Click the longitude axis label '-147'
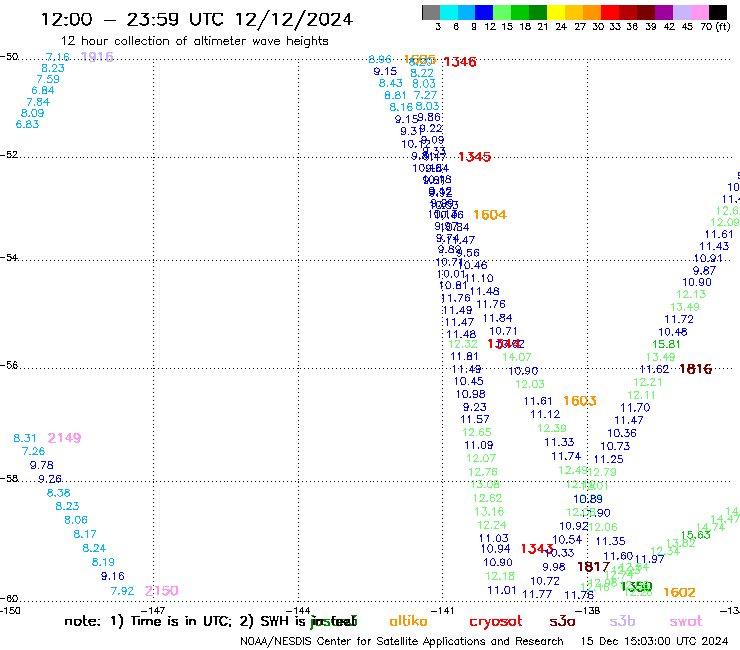This screenshot has width=740, height=650. click(153, 611)
